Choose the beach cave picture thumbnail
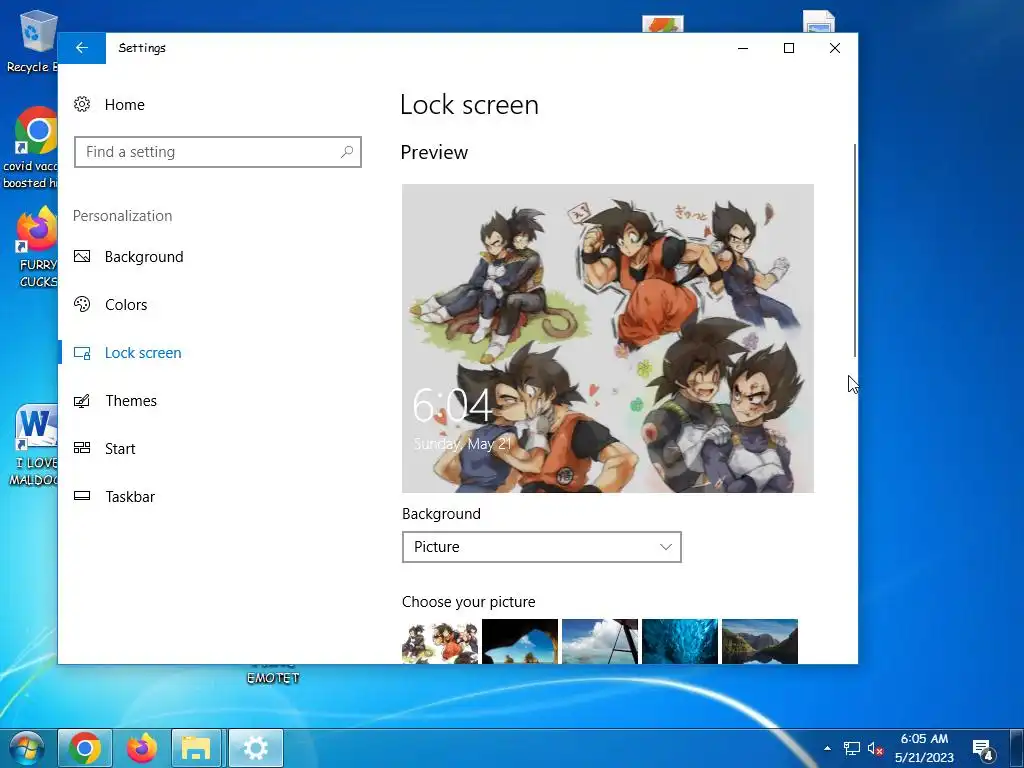Screen dimensions: 1024x768 tap(520, 641)
